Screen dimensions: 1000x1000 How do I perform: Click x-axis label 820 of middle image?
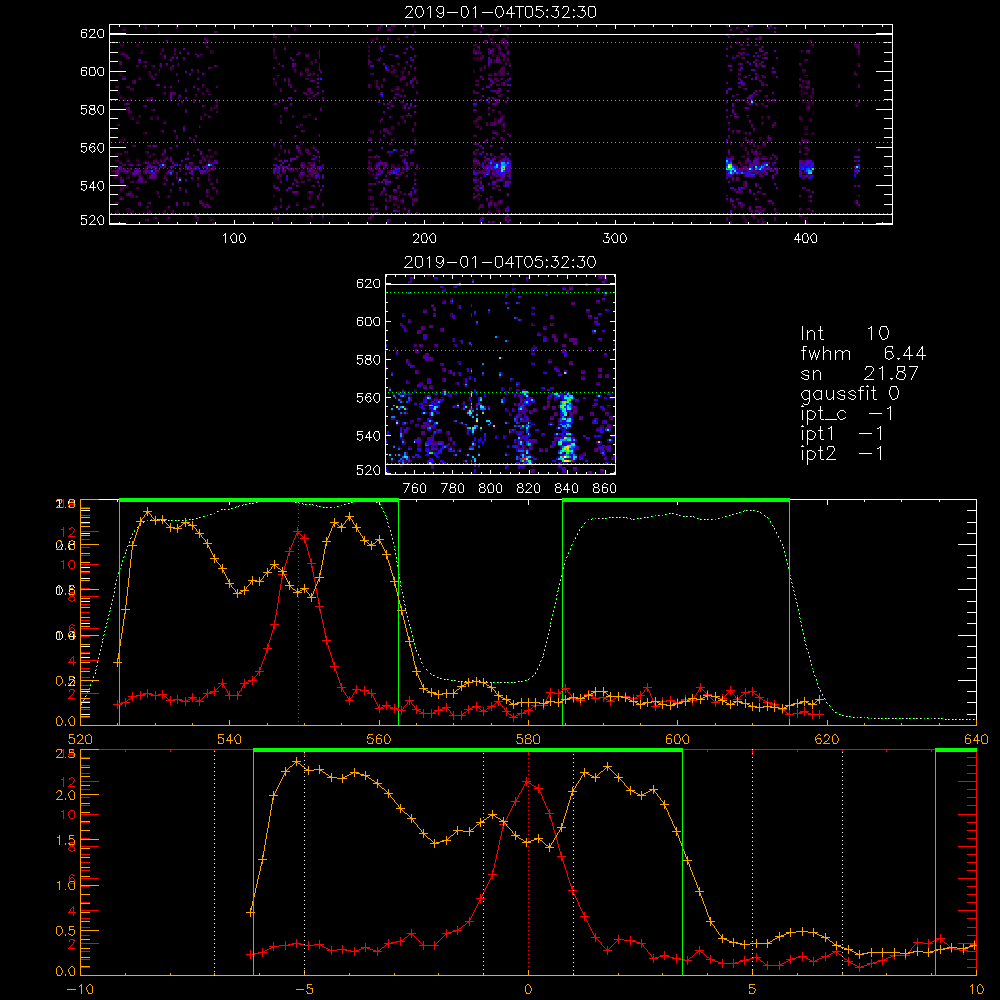[x=528, y=489]
